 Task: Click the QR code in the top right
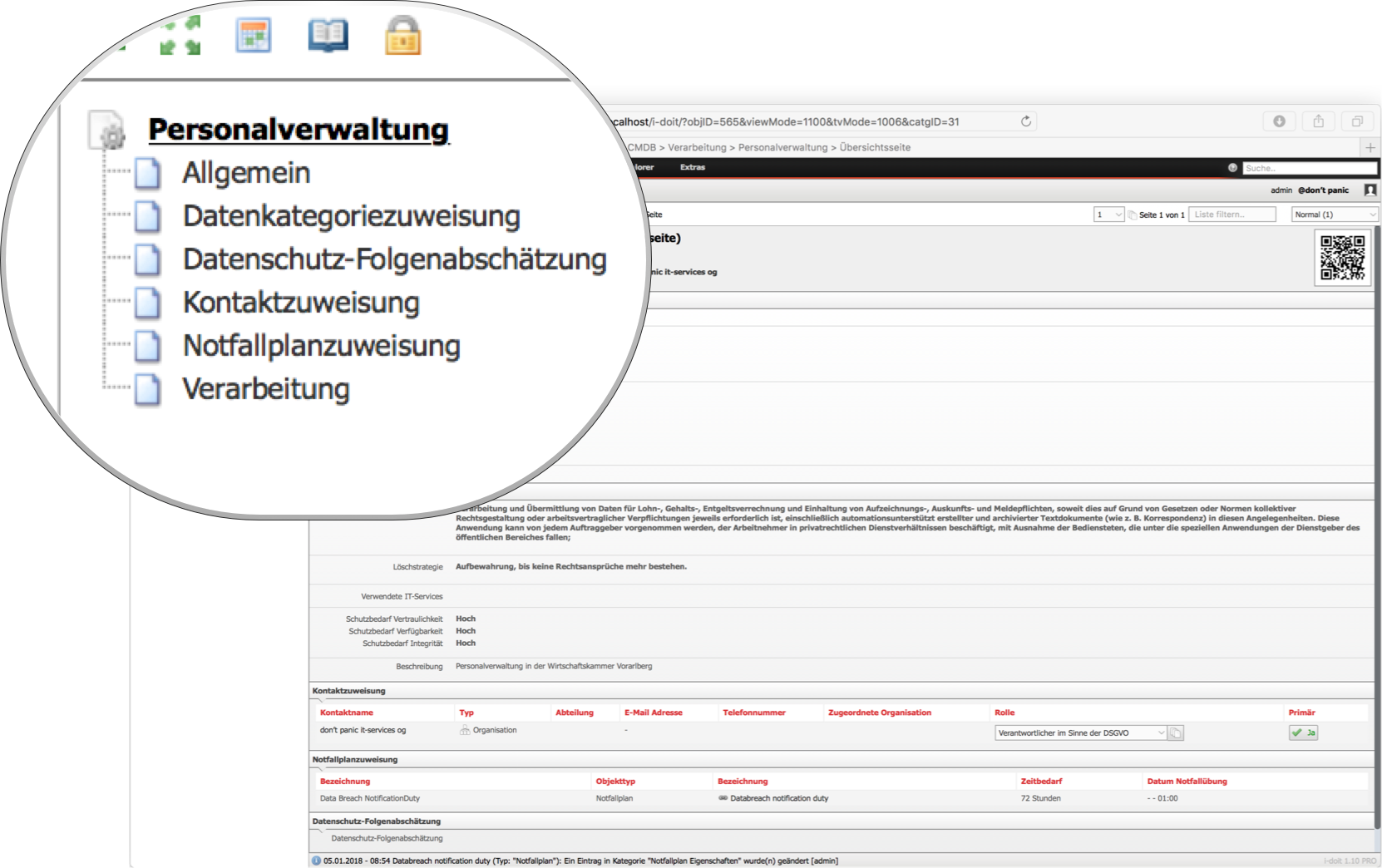pyautogui.click(x=1342, y=258)
